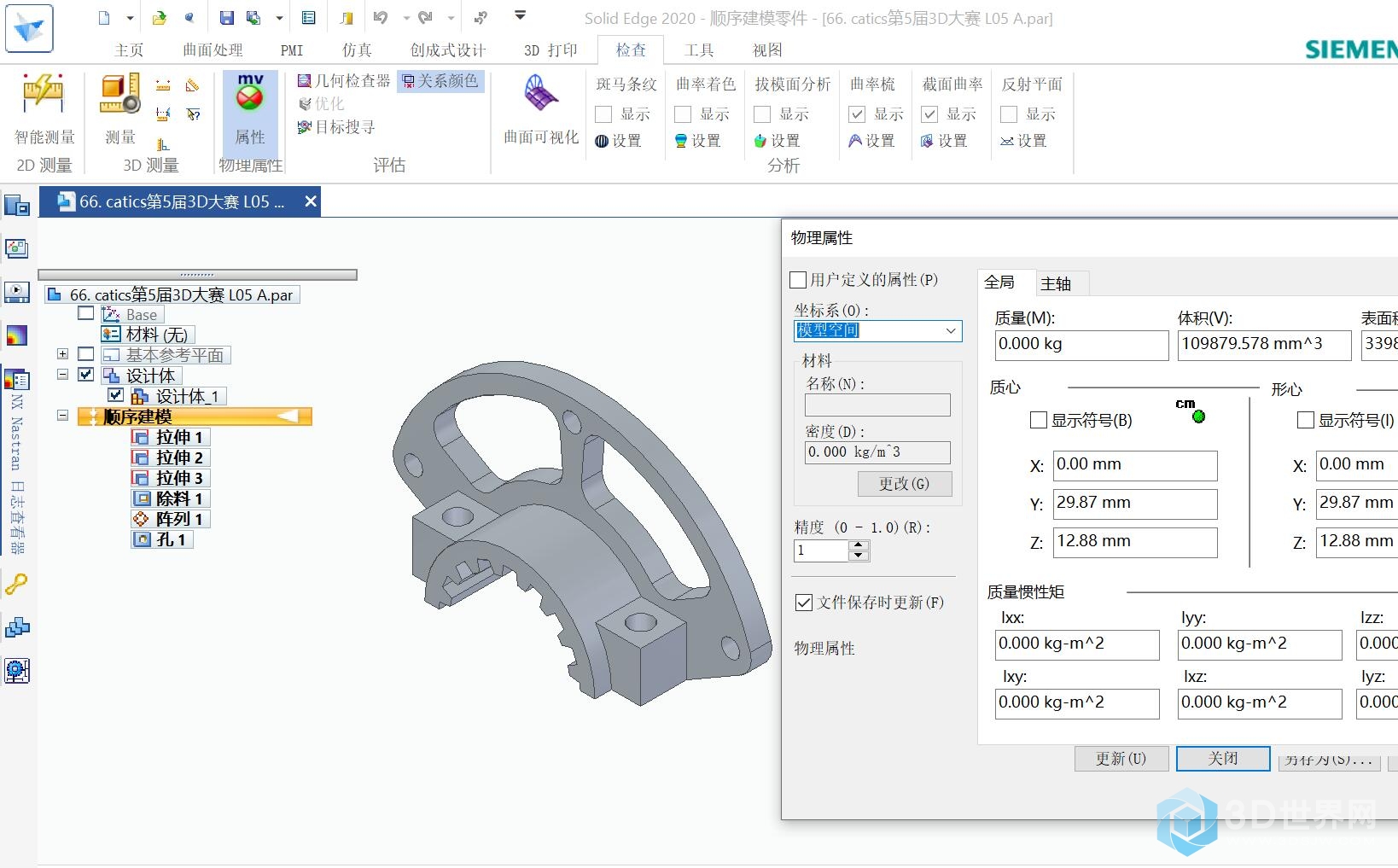Click the 质量(M) value field
This screenshot has height=868, width=1398.
click(1081, 345)
